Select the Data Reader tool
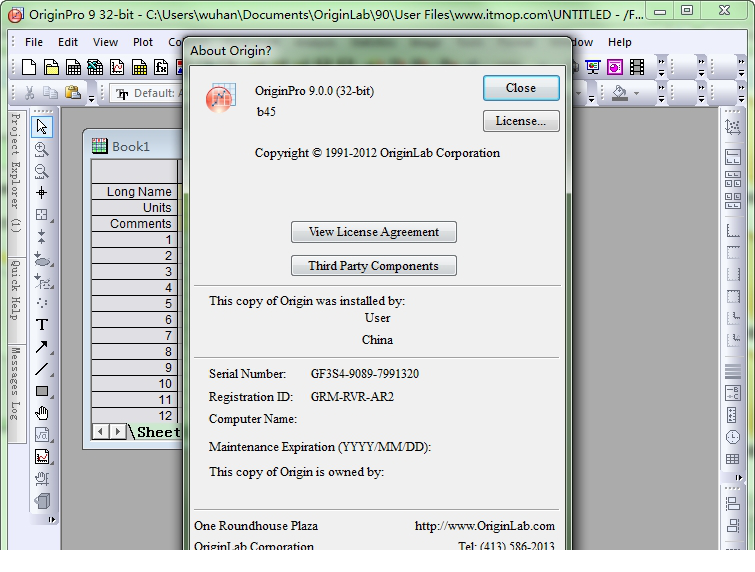755x572 pixels. [42, 215]
